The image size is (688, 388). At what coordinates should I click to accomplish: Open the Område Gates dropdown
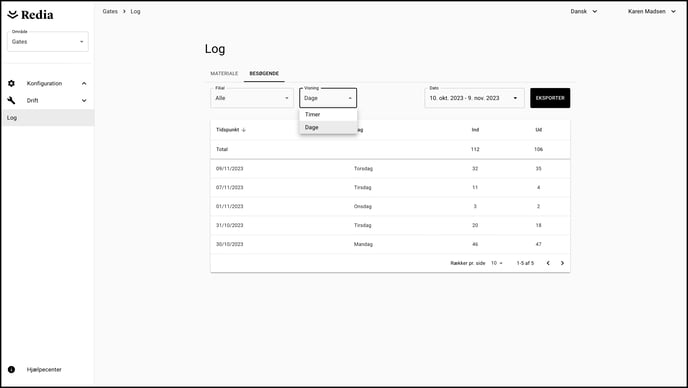tap(48, 42)
